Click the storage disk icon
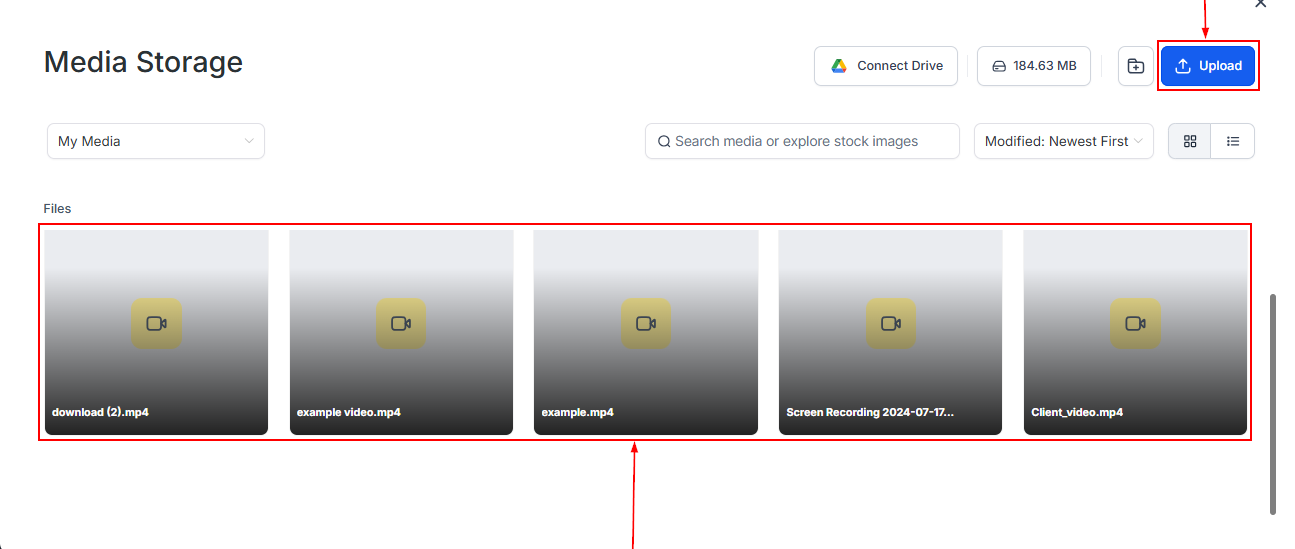The image size is (1295, 549). 998,66
